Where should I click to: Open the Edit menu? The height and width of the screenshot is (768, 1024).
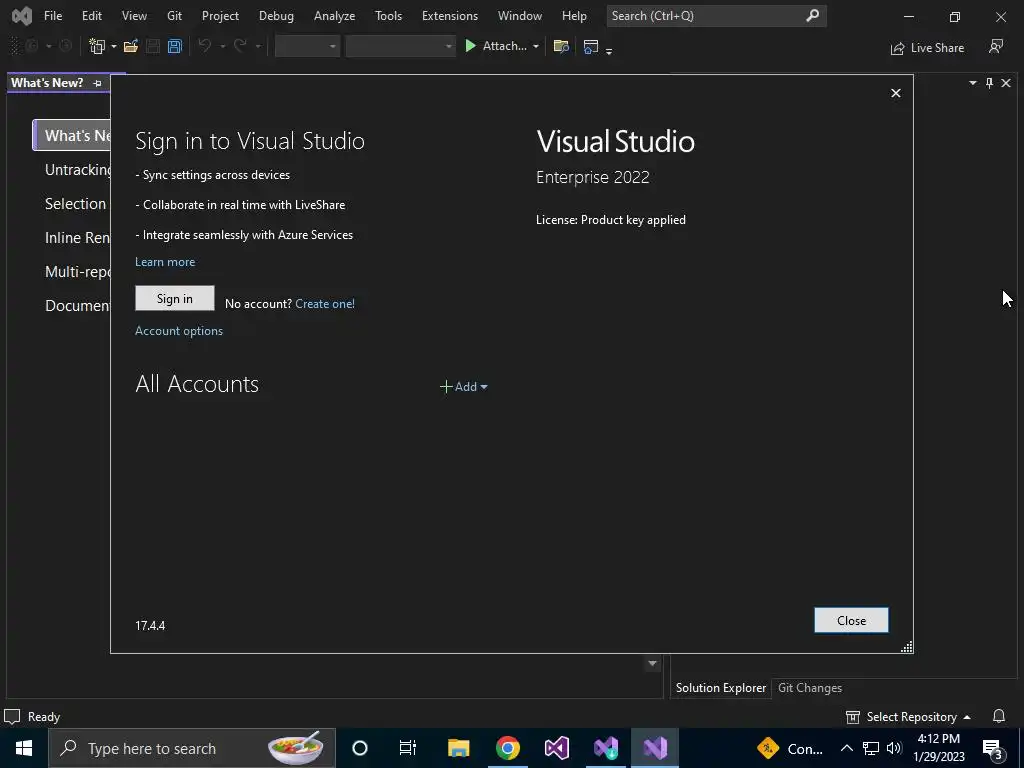tap(91, 16)
